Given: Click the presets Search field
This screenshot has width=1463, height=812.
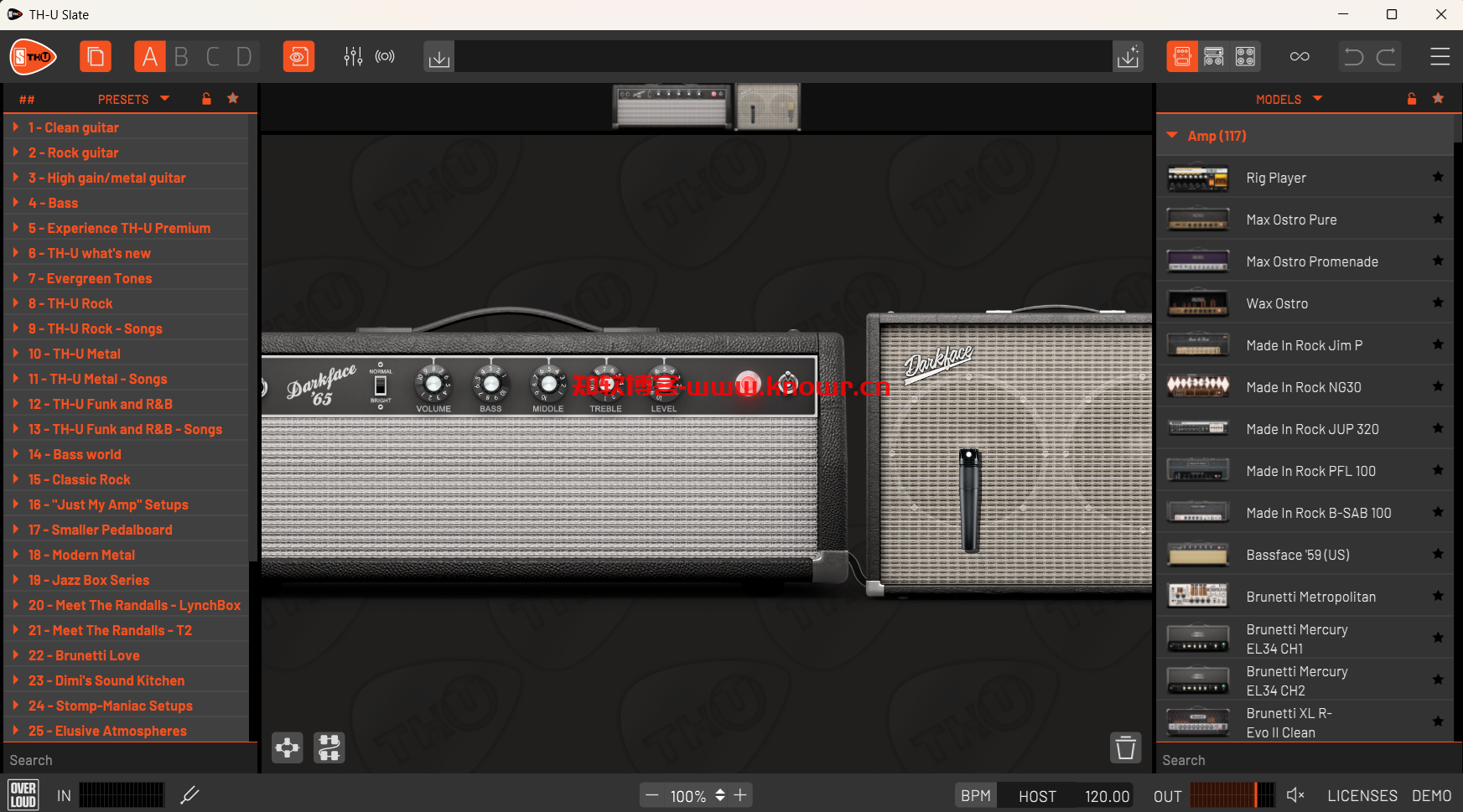Looking at the screenshot, I should [x=129, y=760].
